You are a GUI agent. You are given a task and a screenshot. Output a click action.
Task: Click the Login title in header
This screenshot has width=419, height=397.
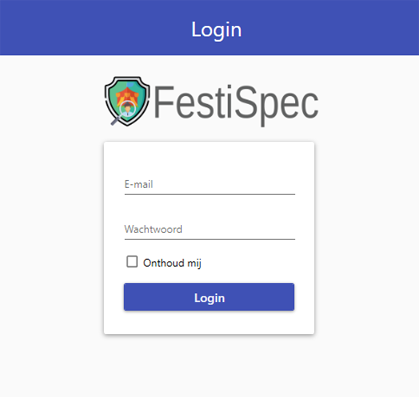click(216, 30)
